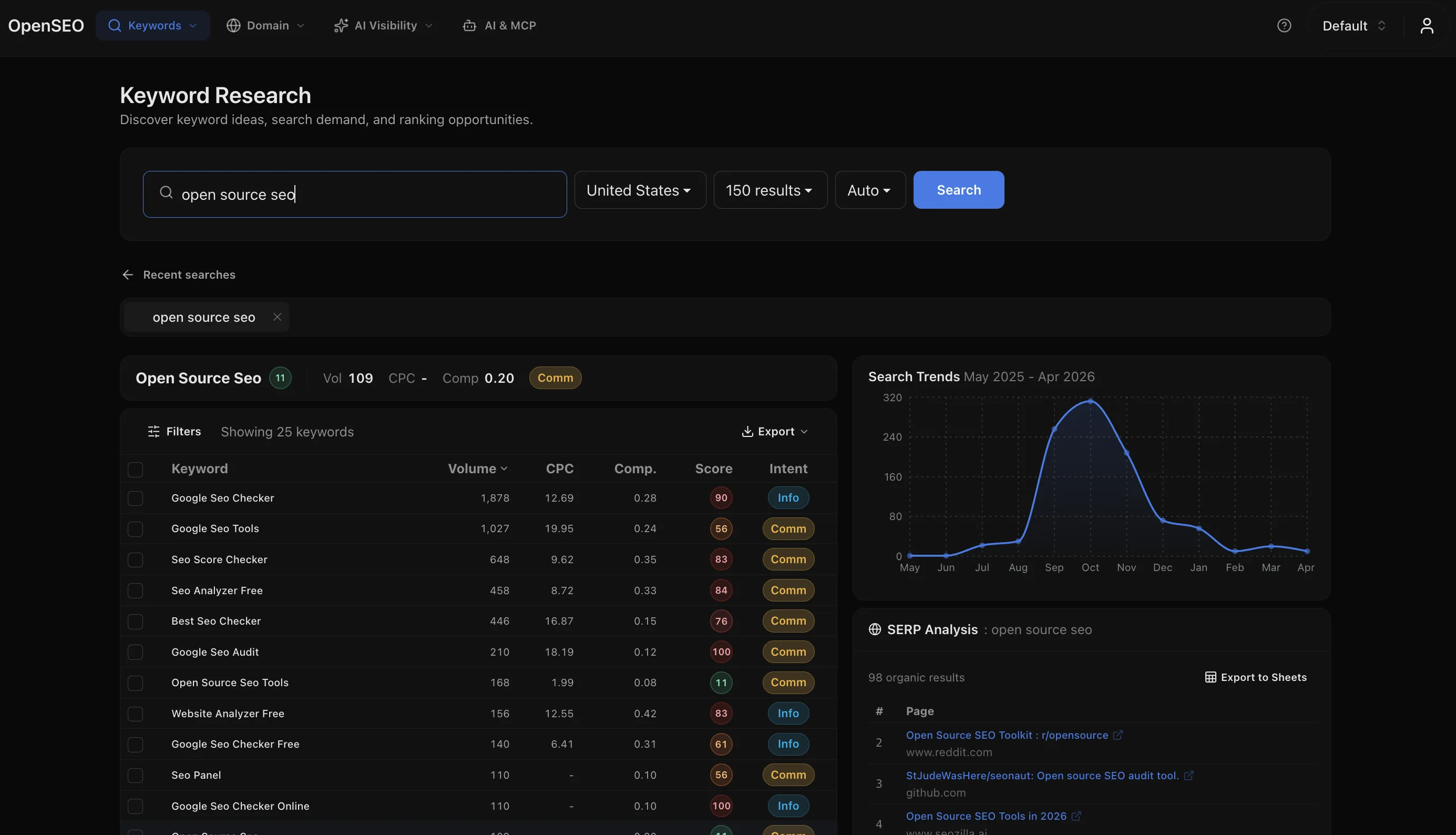Tick the Seo Panel row checkbox
1456x835 pixels.
[x=135, y=776]
